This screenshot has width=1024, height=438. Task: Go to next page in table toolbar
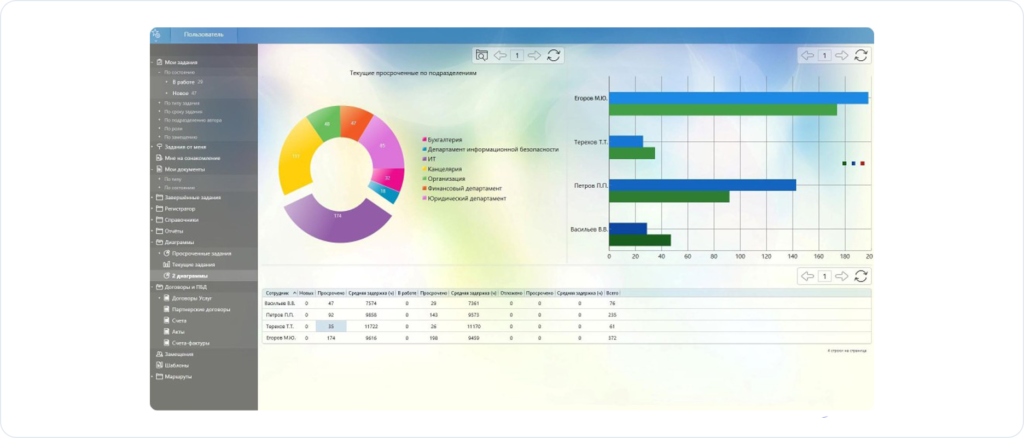(x=842, y=276)
